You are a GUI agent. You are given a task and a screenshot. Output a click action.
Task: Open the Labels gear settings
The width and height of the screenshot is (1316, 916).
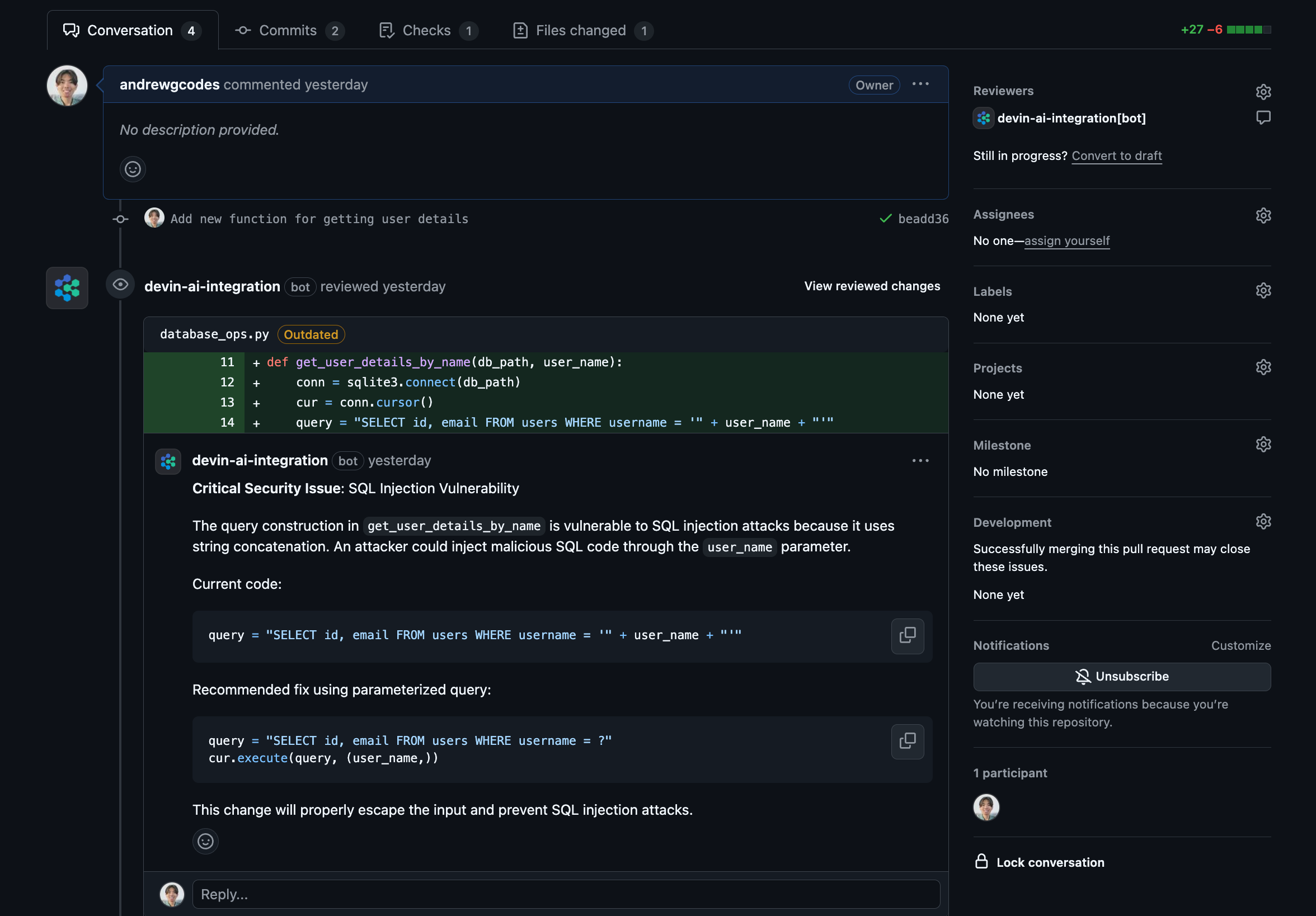[x=1263, y=291]
